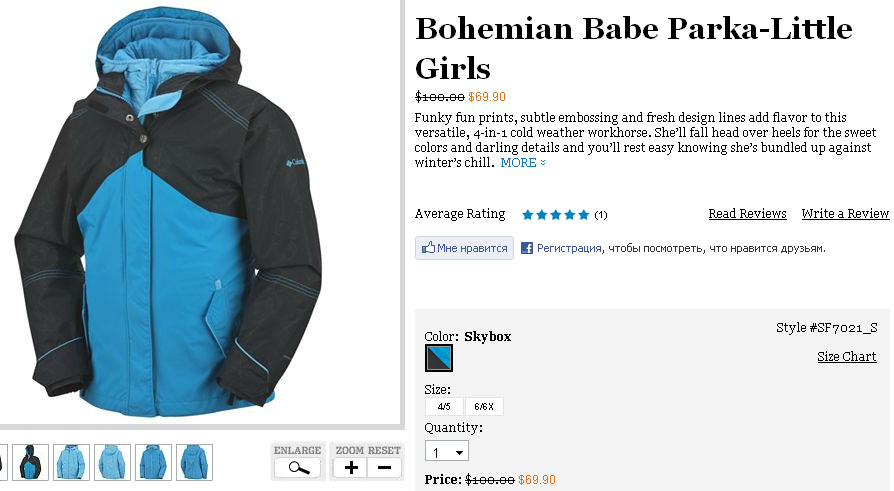Click the five-star average rating icons
The image size is (894, 491).
(x=555, y=214)
